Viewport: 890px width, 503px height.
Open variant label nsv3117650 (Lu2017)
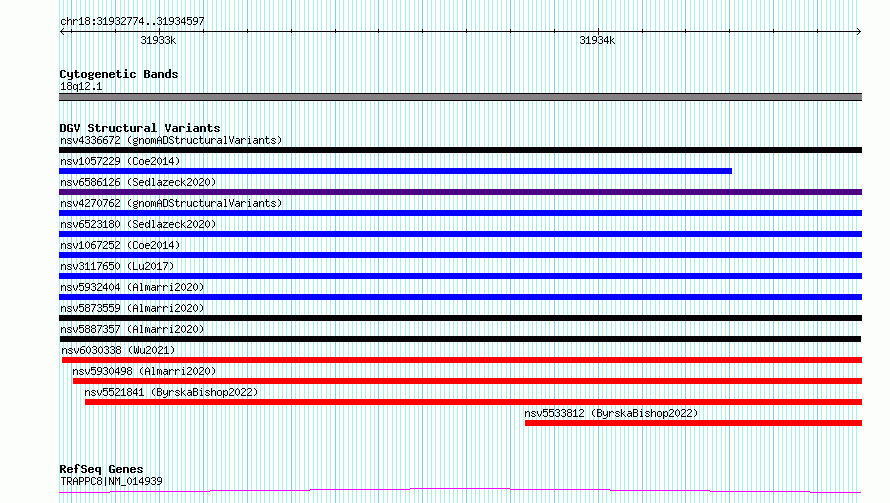[117, 266]
